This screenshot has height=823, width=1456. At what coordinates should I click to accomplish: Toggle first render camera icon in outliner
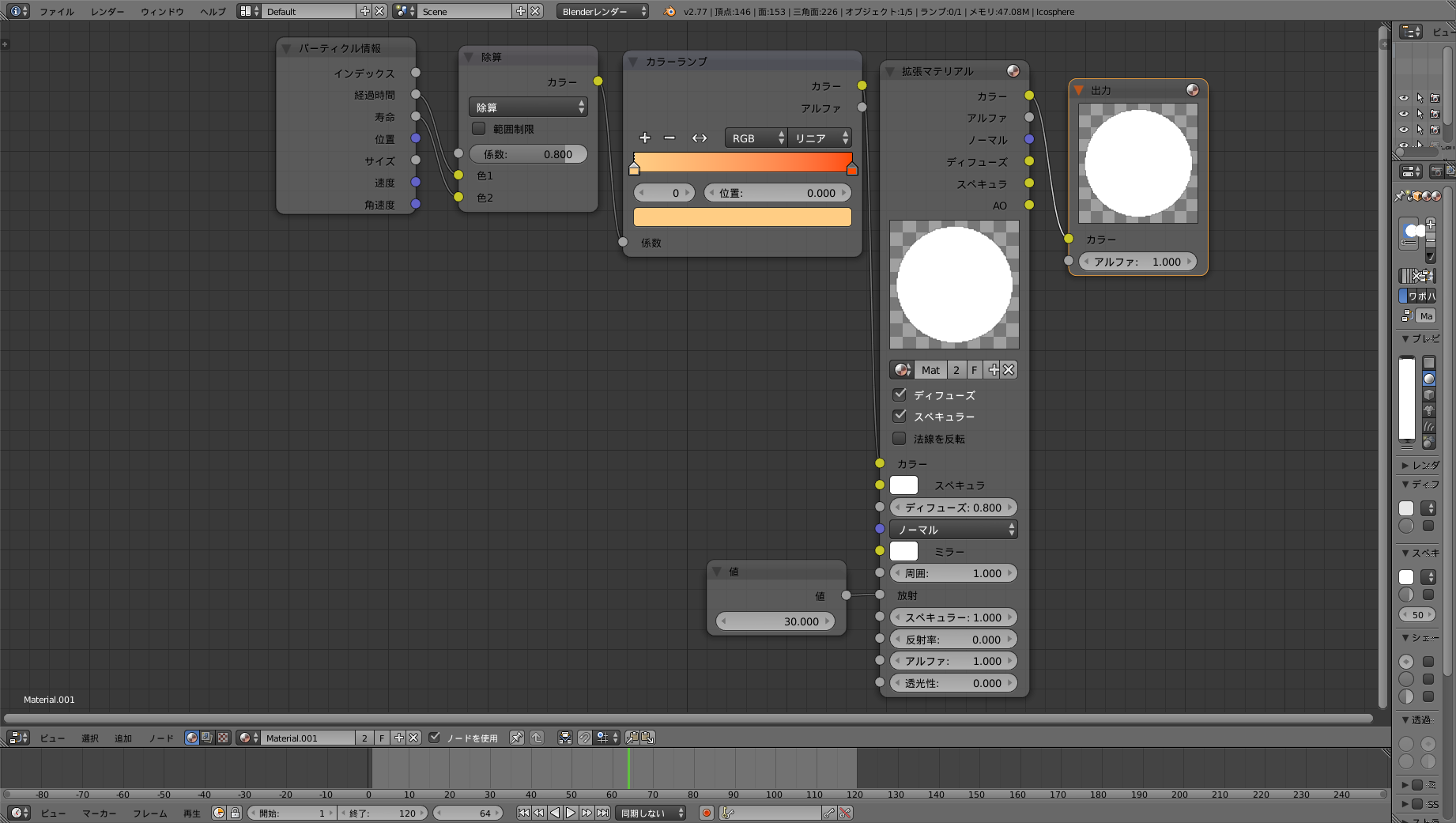pyautogui.click(x=1435, y=98)
